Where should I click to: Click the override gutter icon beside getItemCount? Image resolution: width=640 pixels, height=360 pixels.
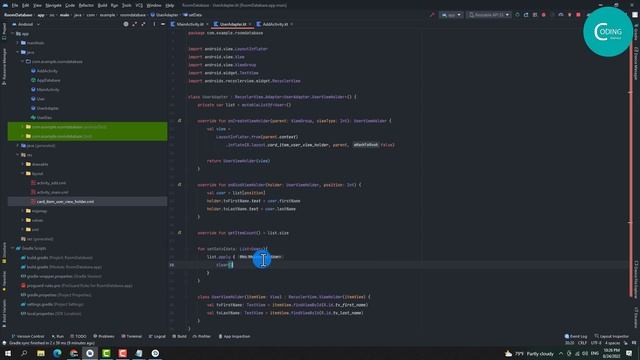coord(179,233)
